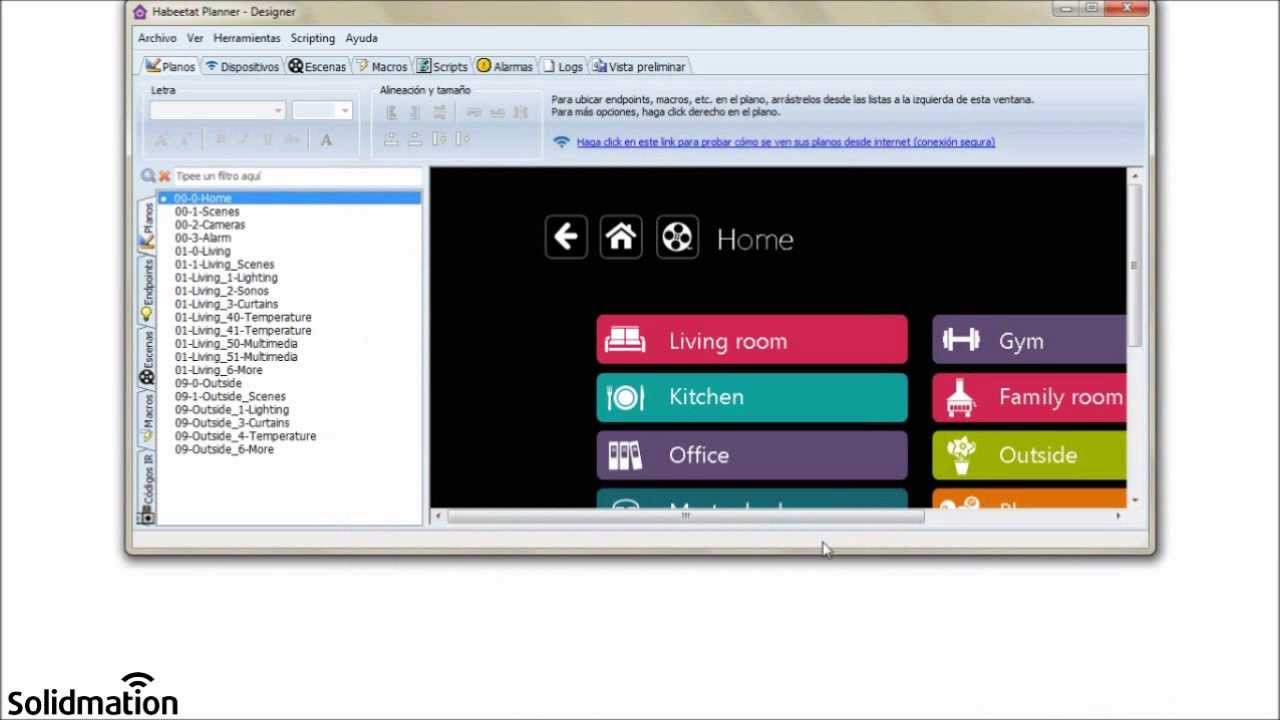This screenshot has height=720, width=1280.
Task: Select 09-Outside_6-More in the list
Action: pyautogui.click(x=224, y=449)
